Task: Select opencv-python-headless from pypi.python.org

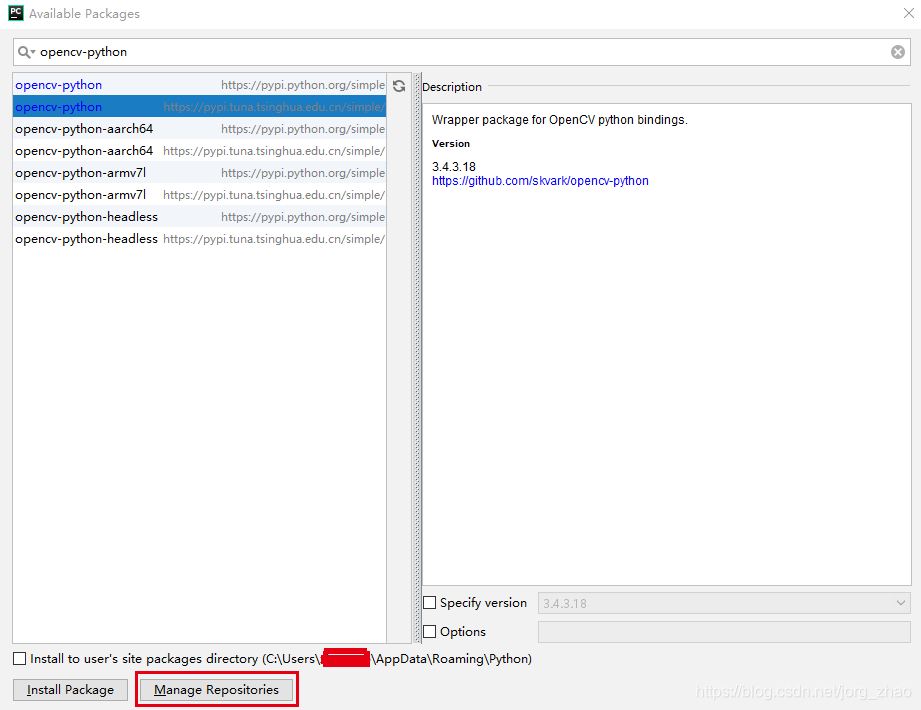Action: pos(200,217)
